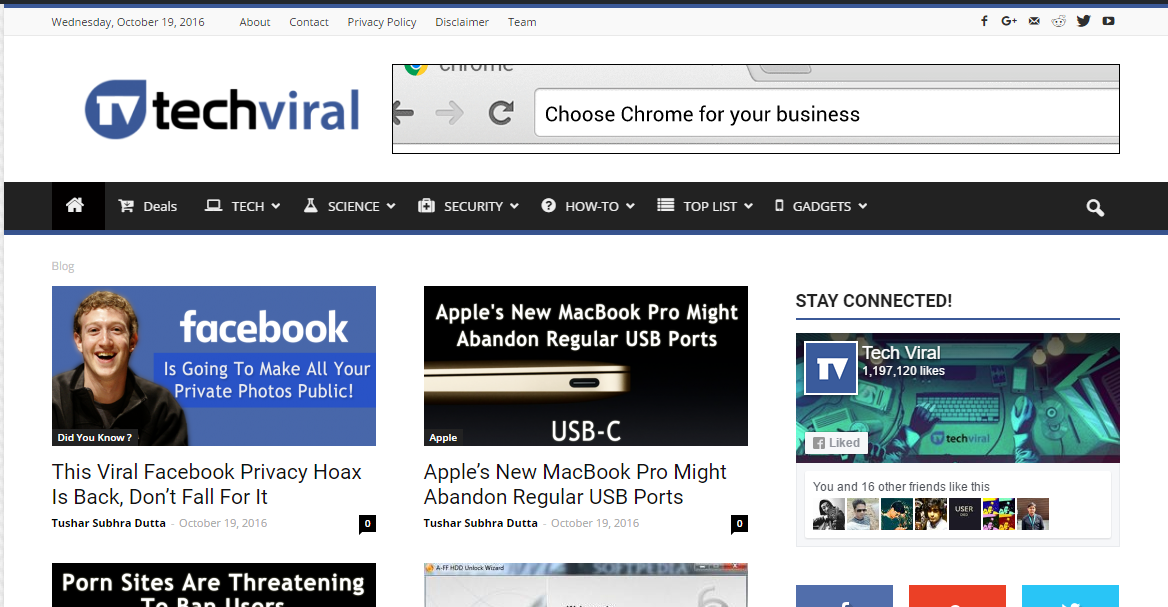Viewport: 1168px width, 607px height.
Task: Open comment count badge on Facebook hoax article
Action: 367,524
